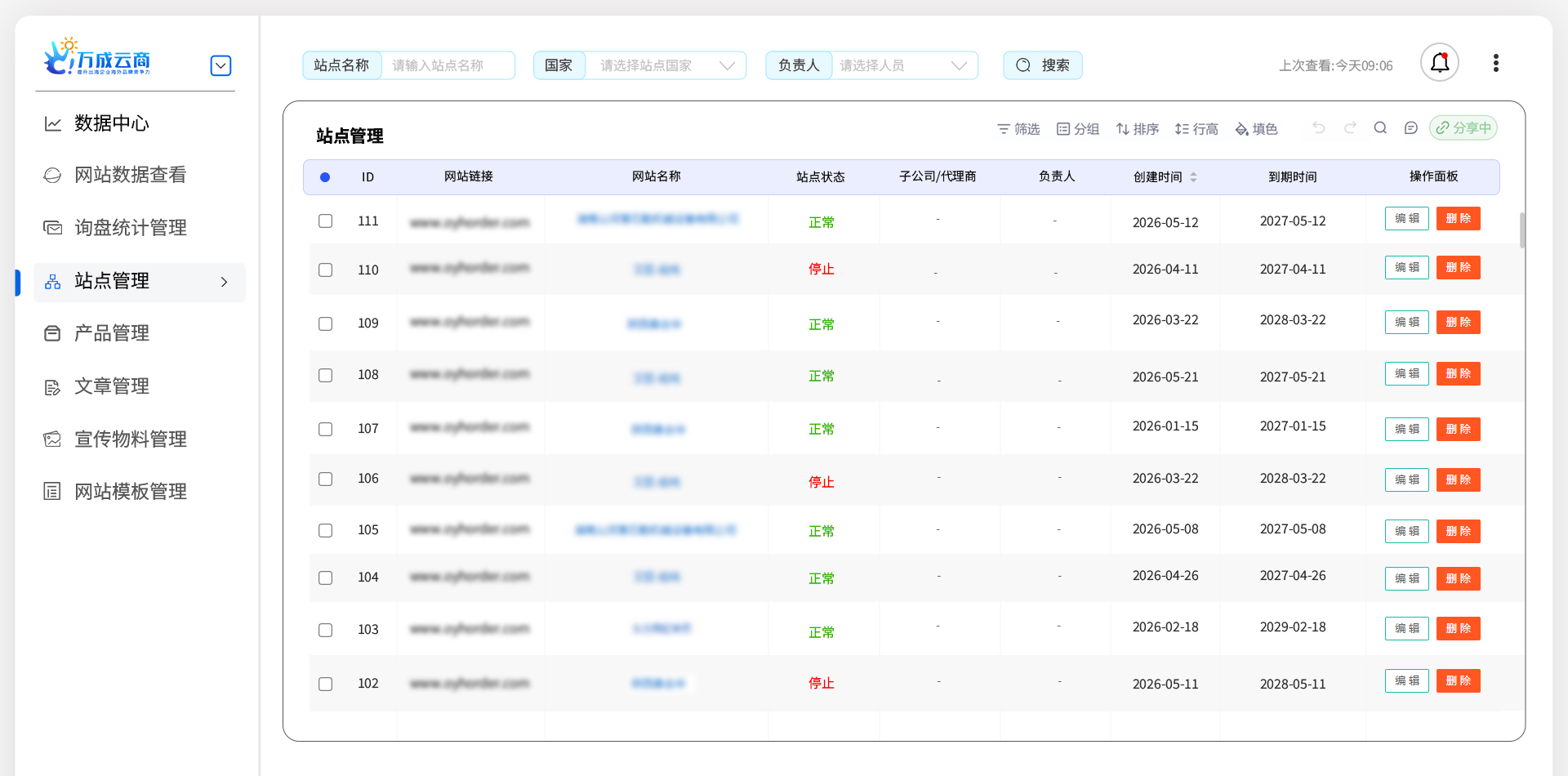Click the blurred site name in row 111
This screenshot has width=1568, height=776.
click(658, 219)
